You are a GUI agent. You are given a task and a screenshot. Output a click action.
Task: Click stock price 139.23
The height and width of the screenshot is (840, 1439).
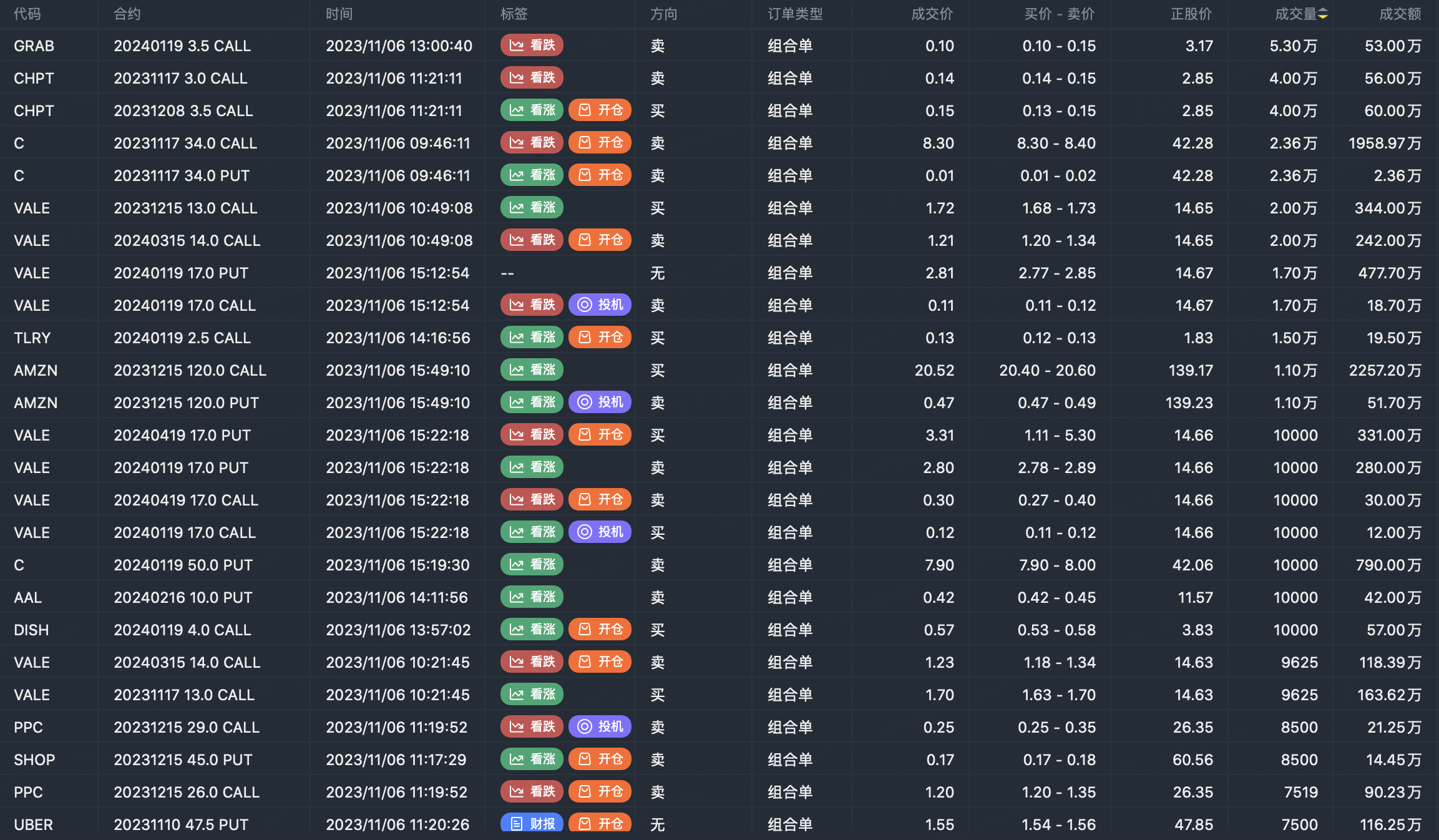click(1189, 403)
